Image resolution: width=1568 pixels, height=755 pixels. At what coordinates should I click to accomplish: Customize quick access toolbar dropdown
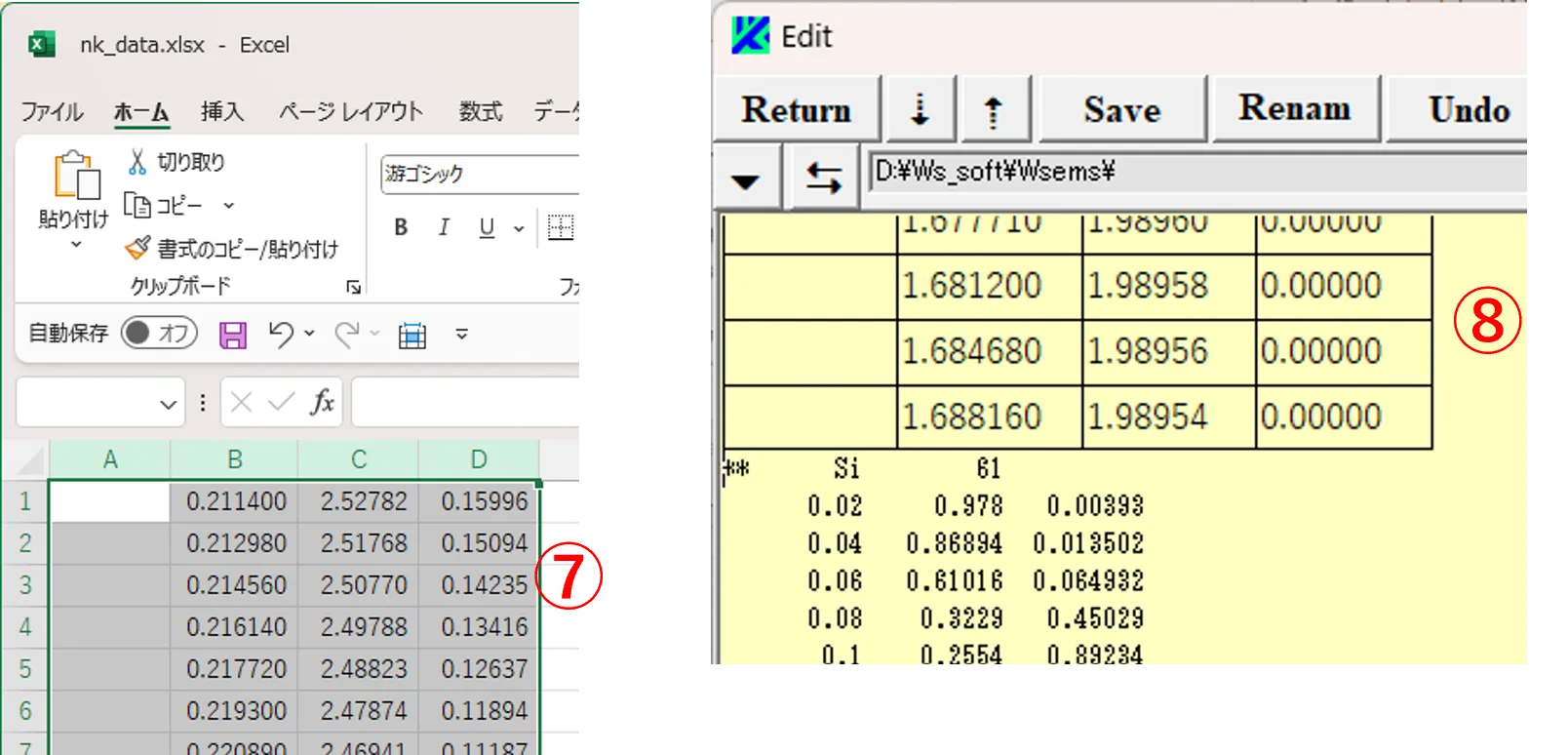click(462, 334)
